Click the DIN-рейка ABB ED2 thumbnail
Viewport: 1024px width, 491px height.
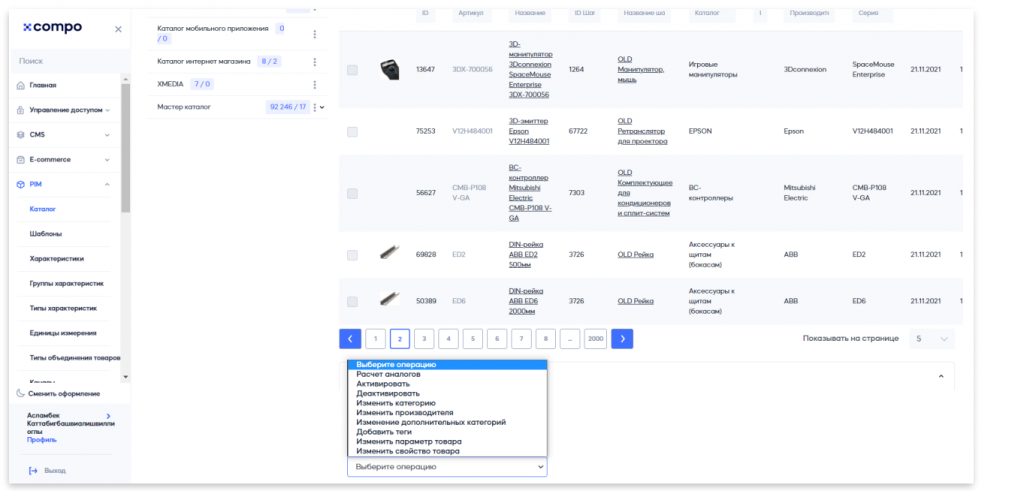click(390, 253)
